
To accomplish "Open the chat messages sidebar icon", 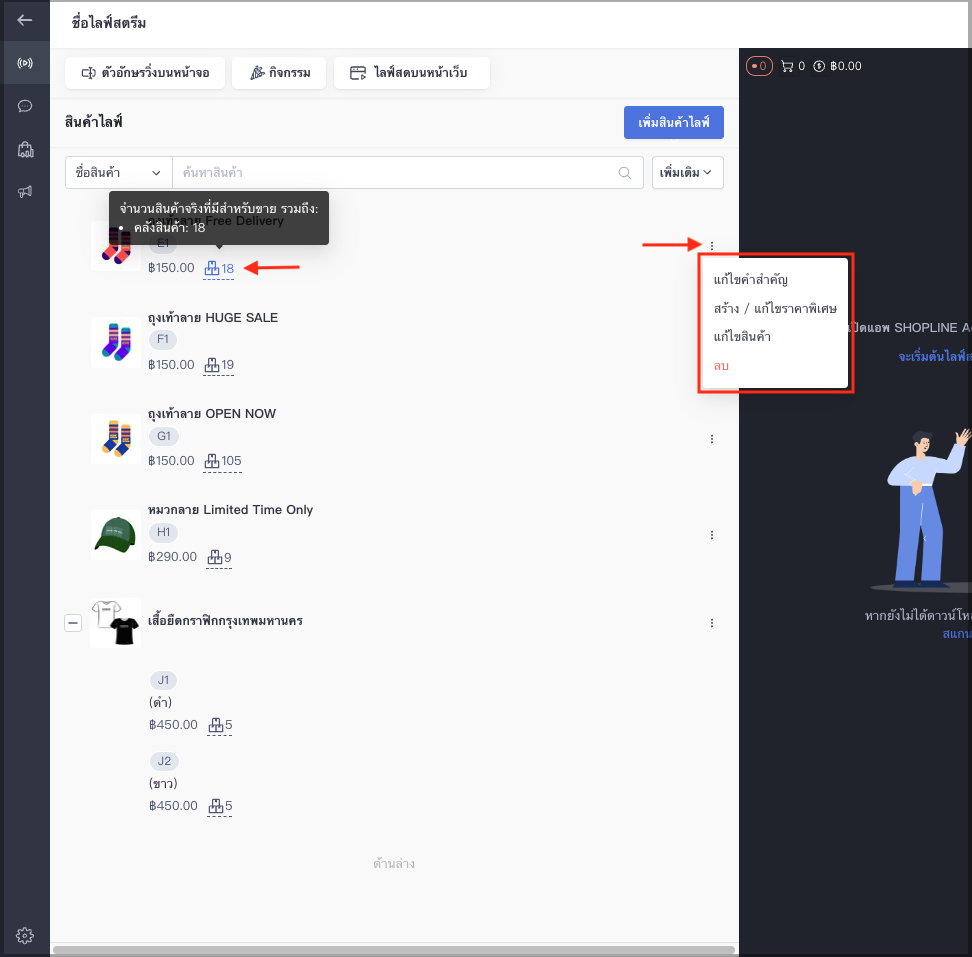I will pos(25,107).
